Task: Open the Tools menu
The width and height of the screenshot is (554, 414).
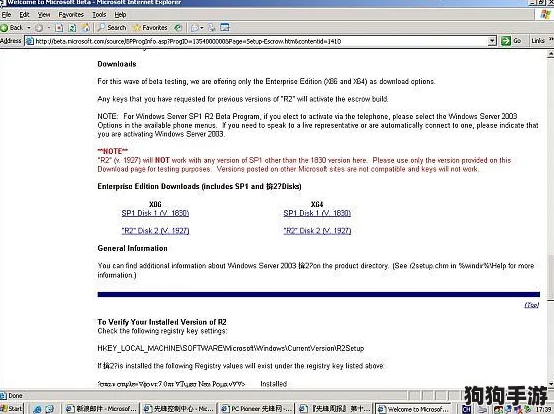Action: (99, 14)
